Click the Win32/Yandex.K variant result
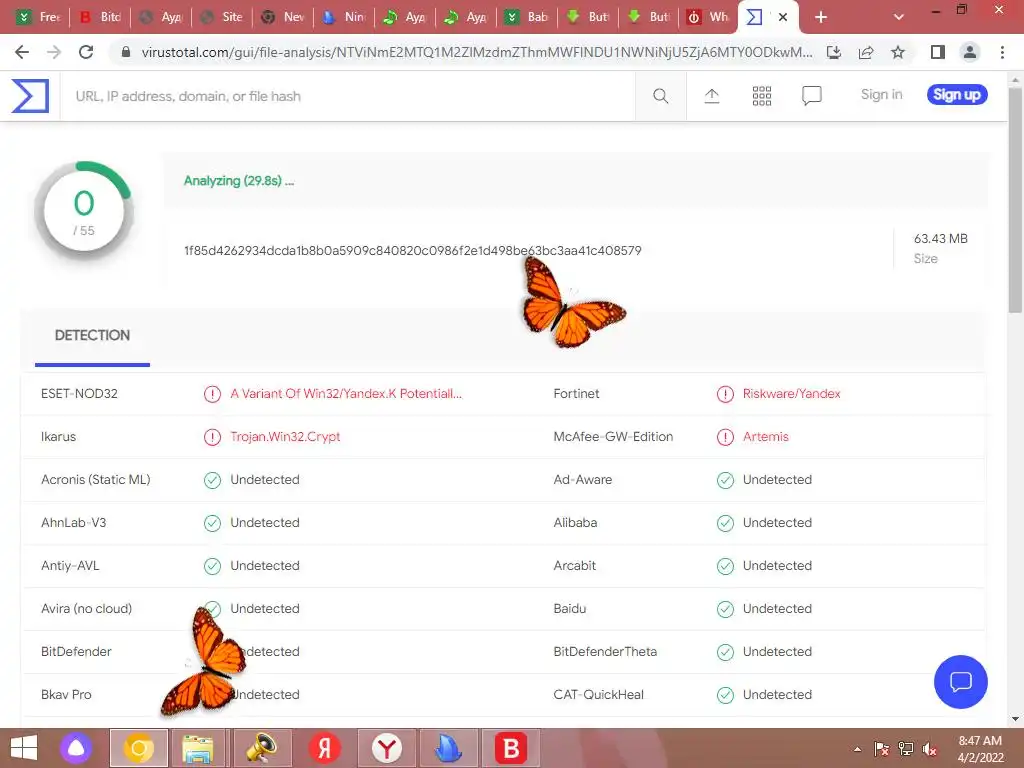Image resolution: width=1024 pixels, height=768 pixels. pyautogui.click(x=346, y=394)
